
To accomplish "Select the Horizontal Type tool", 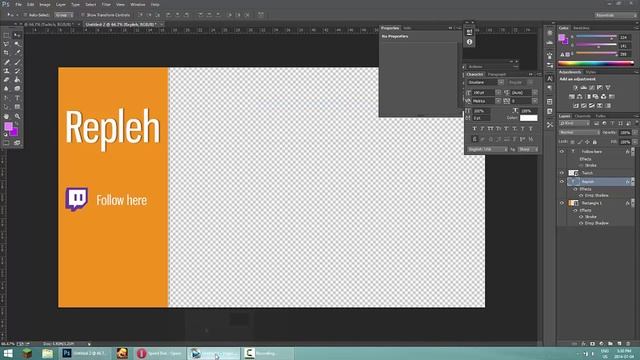I will (x=17, y=98).
